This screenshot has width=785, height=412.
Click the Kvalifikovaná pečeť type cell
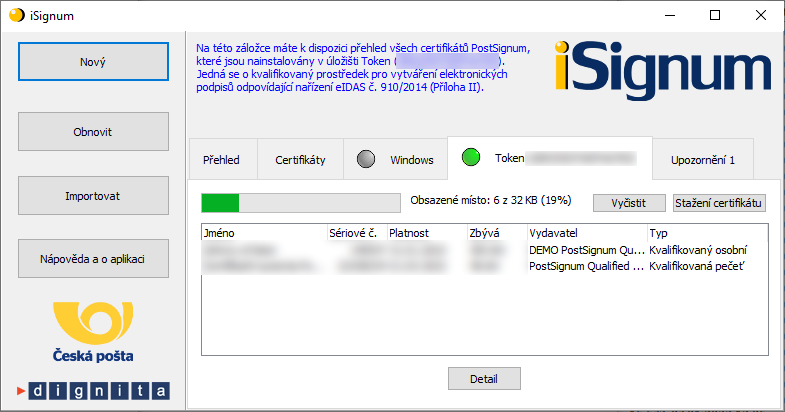tap(696, 266)
